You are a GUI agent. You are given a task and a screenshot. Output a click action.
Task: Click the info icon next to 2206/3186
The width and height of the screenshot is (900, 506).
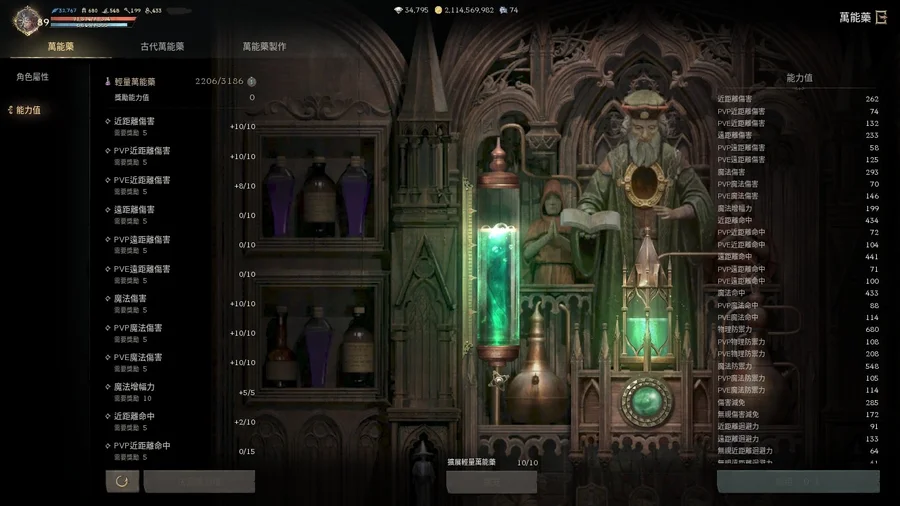[252, 82]
